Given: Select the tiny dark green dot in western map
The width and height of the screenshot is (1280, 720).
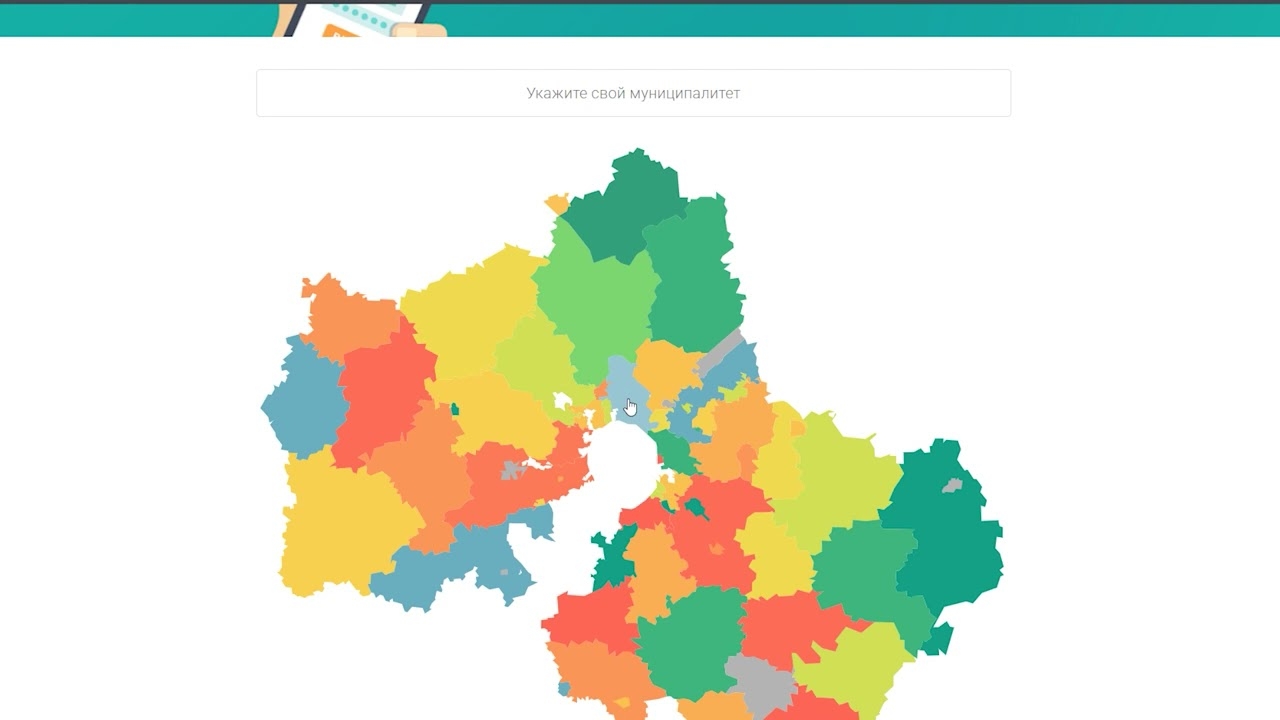Looking at the screenshot, I should [455, 409].
